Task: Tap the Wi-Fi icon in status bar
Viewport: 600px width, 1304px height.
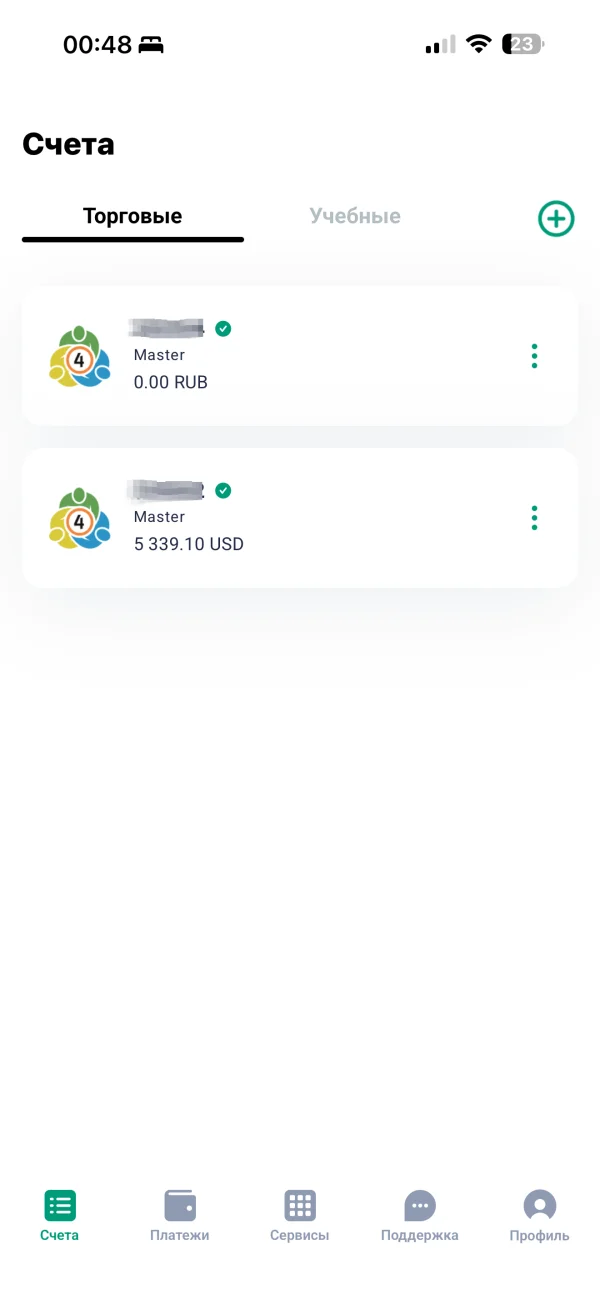Action: point(479,44)
